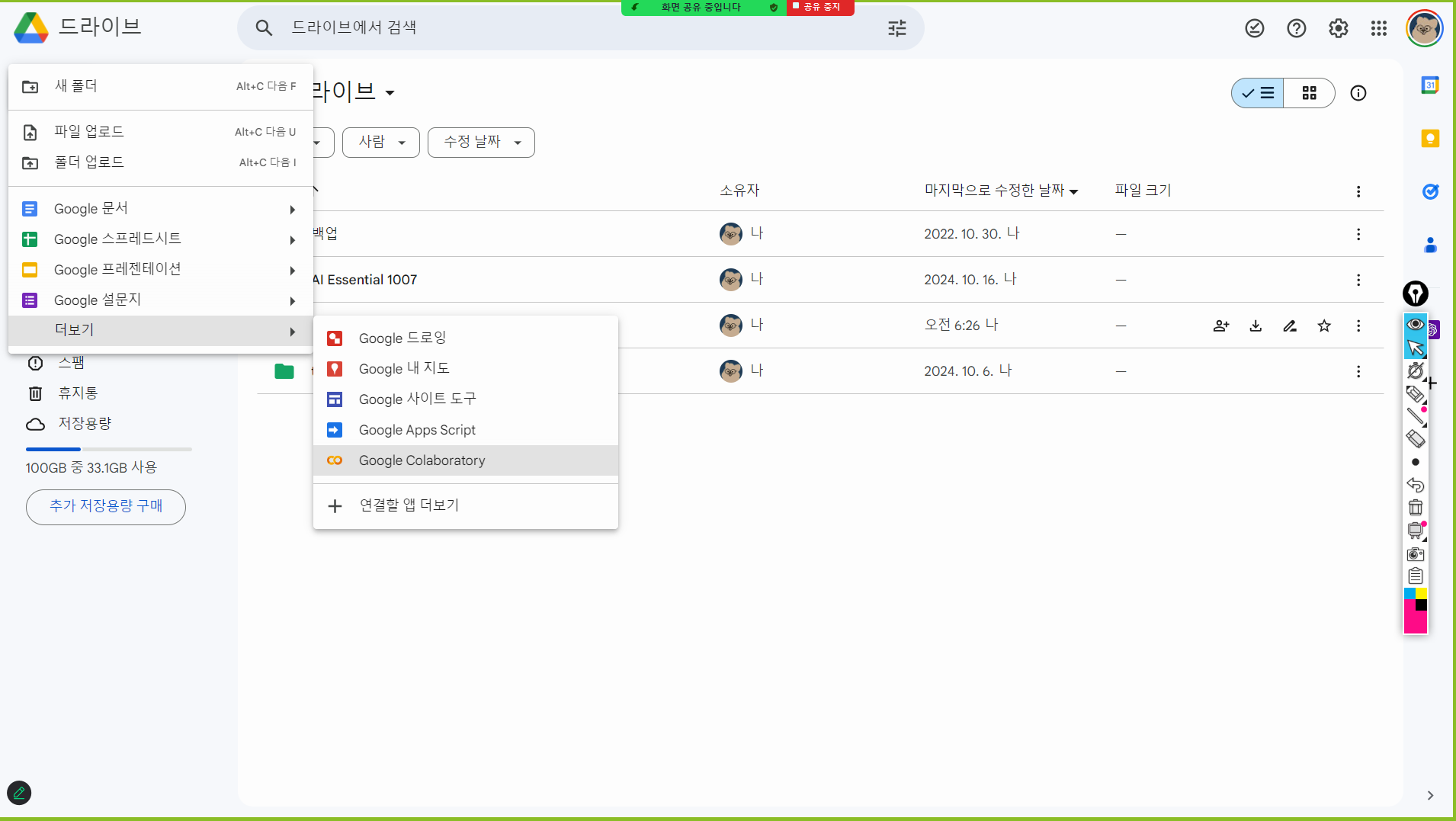Click the Google My Maps icon
Image resolution: width=1456 pixels, height=821 pixels.
tap(335, 369)
